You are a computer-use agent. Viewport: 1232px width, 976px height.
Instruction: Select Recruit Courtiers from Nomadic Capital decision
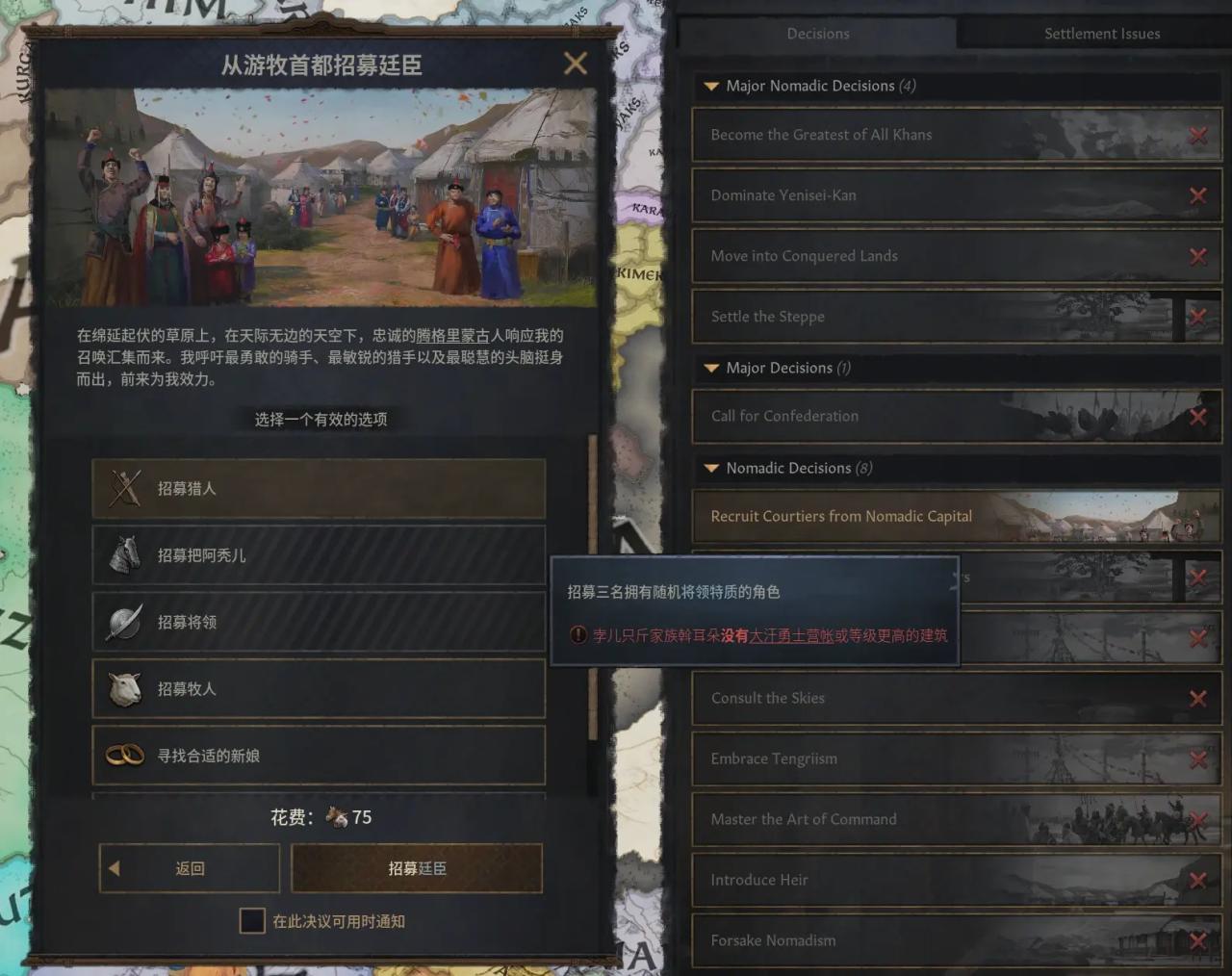click(x=957, y=517)
